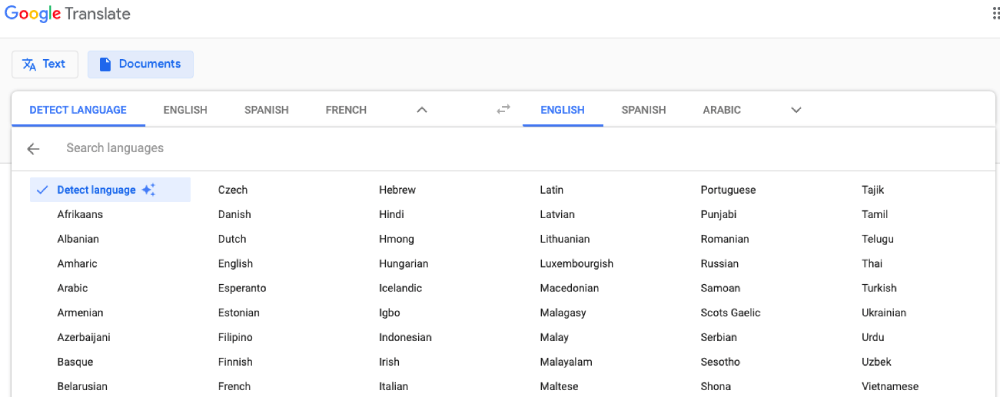
Task: Expand the target language list chevron
Action: point(796,110)
